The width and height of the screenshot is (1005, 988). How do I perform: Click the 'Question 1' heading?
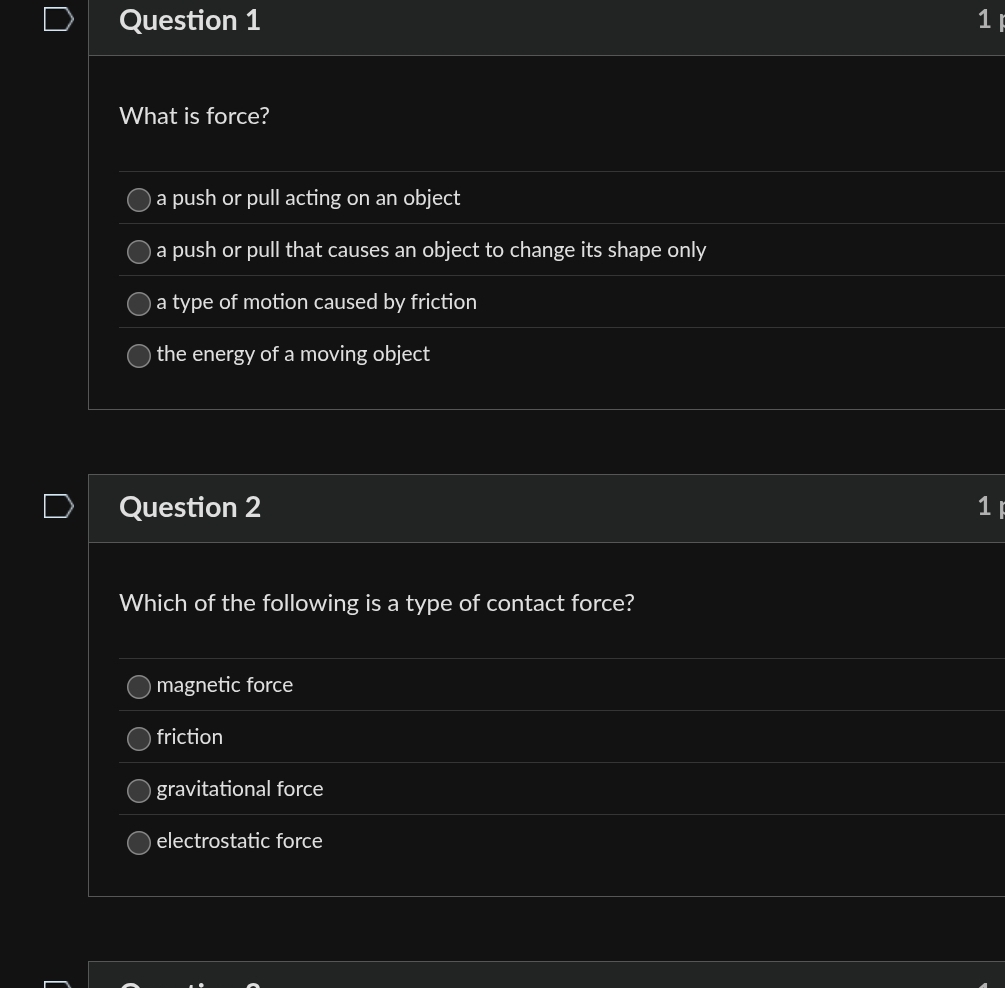point(190,21)
